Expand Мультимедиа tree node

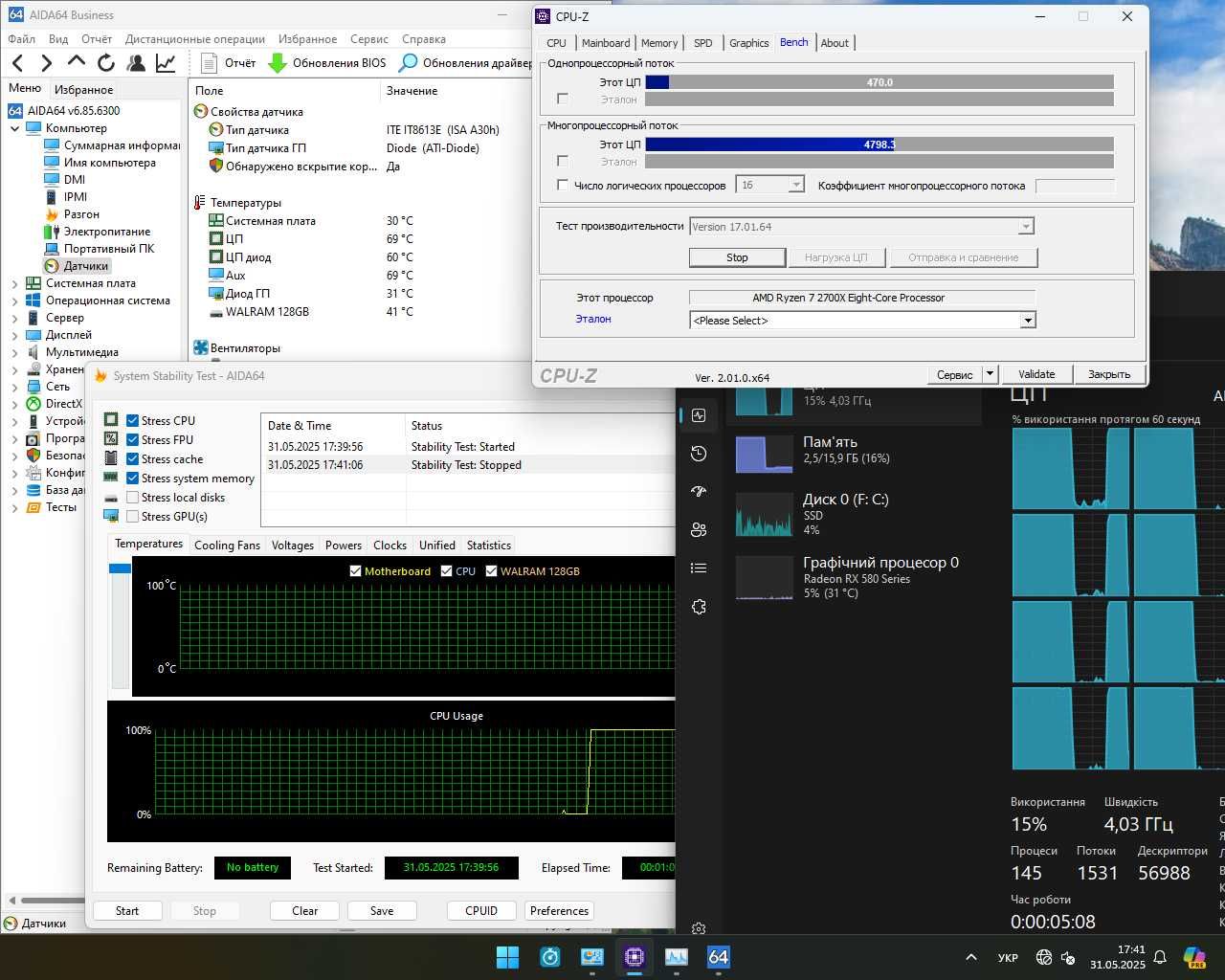tap(14, 352)
